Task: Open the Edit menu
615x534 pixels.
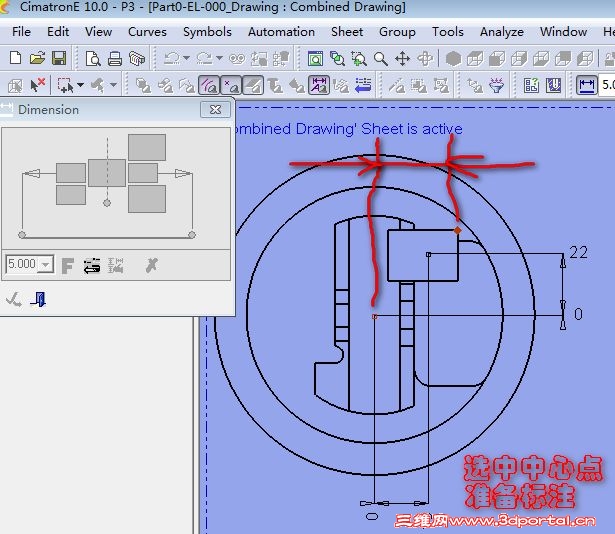Action: (x=58, y=32)
